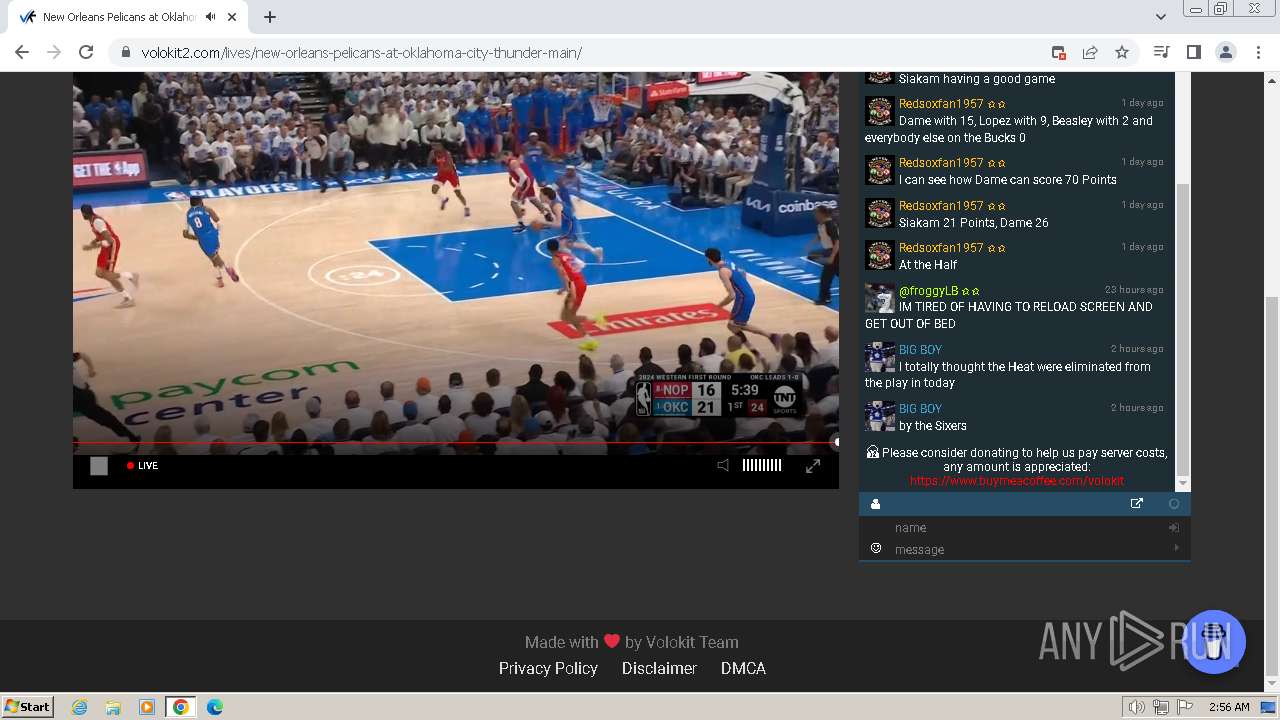Image resolution: width=1280 pixels, height=720 pixels.
Task: Click username @froggyLB in chat
Action: point(928,291)
